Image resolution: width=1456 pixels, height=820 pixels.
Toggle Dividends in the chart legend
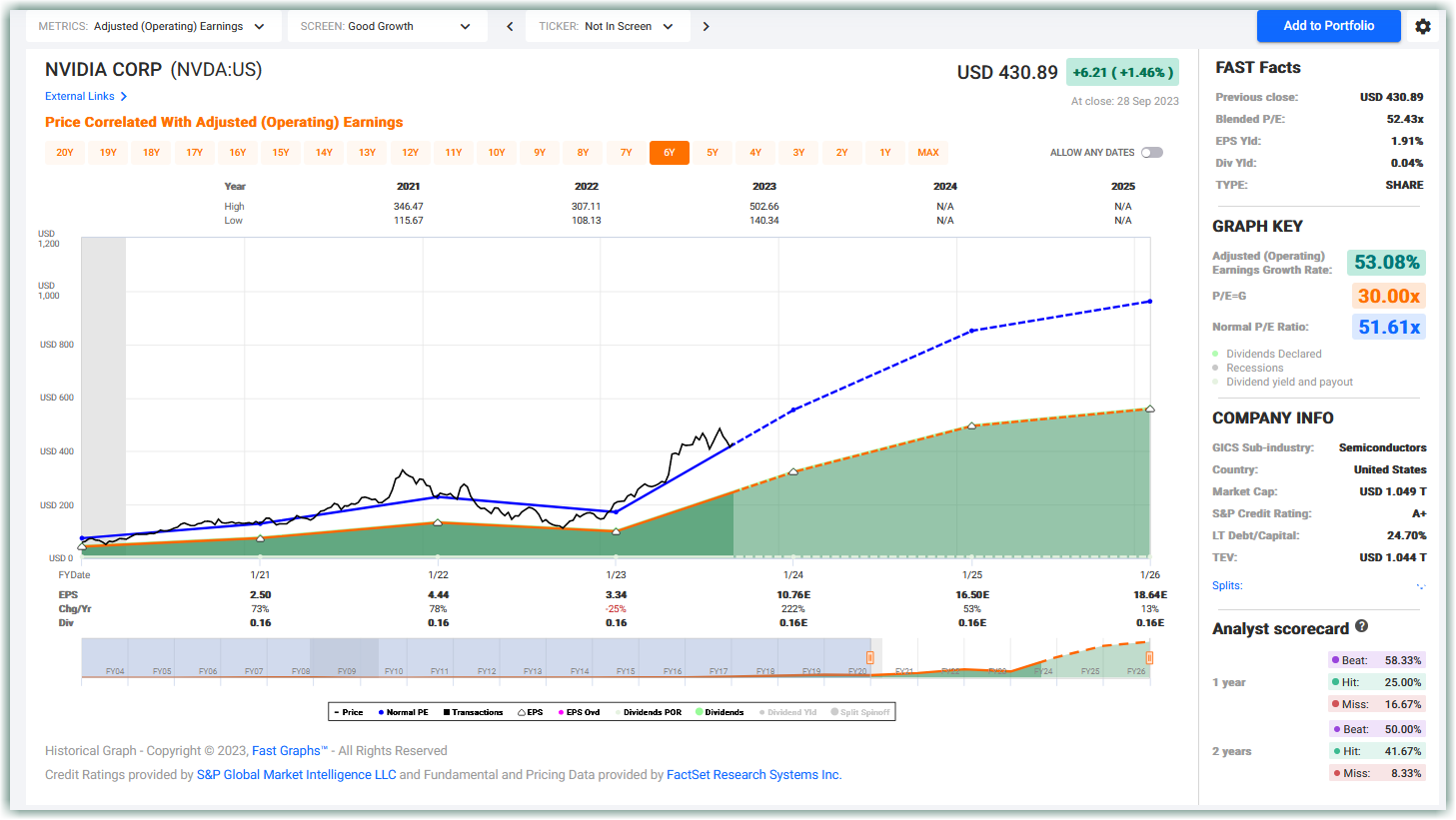tap(720, 712)
